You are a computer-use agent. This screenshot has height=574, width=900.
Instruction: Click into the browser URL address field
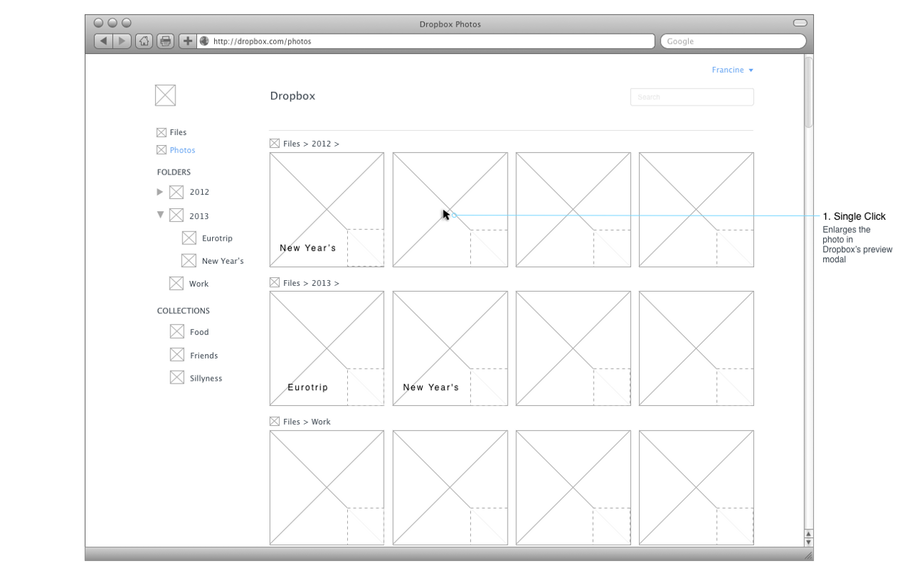pyautogui.click(x=426, y=41)
